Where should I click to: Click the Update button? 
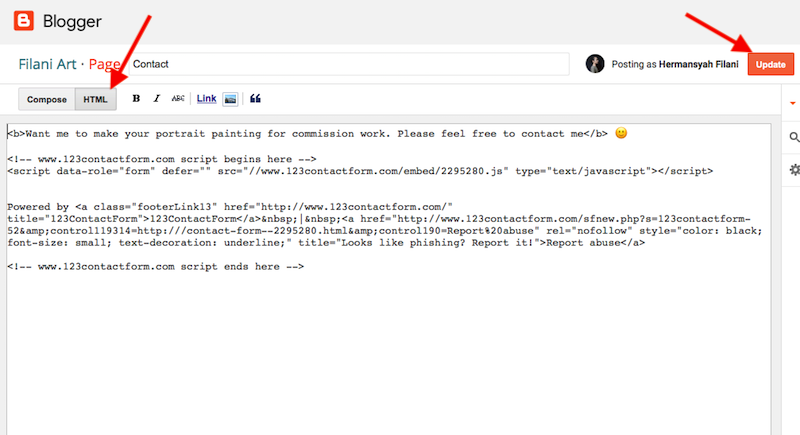770,64
